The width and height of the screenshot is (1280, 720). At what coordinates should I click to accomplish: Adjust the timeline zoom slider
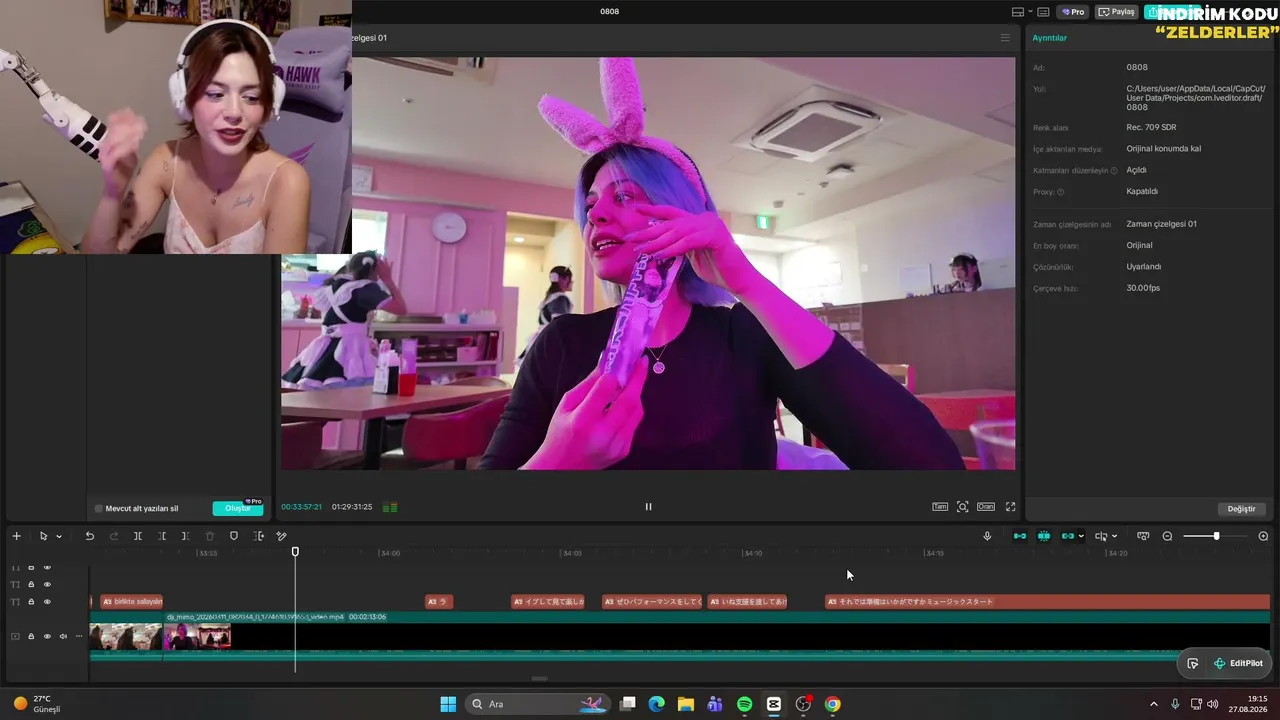click(1216, 536)
